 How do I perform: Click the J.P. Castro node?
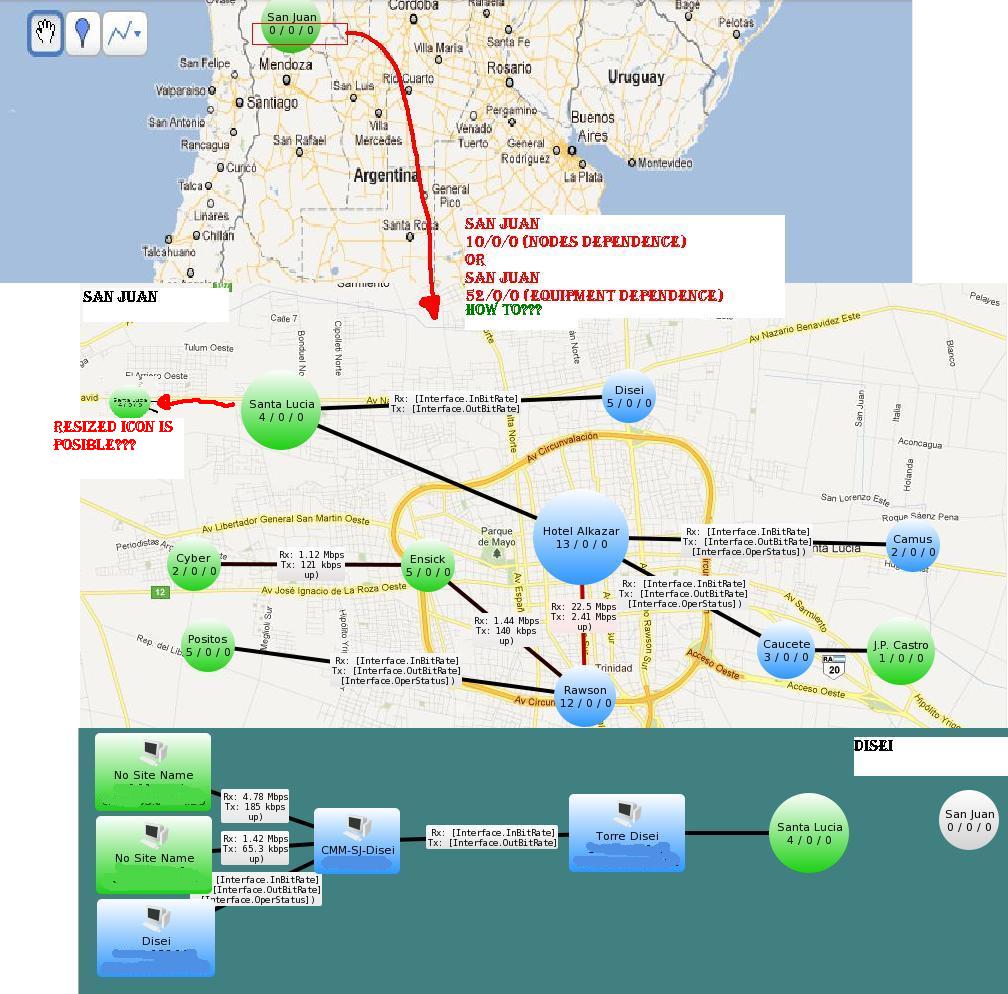901,651
